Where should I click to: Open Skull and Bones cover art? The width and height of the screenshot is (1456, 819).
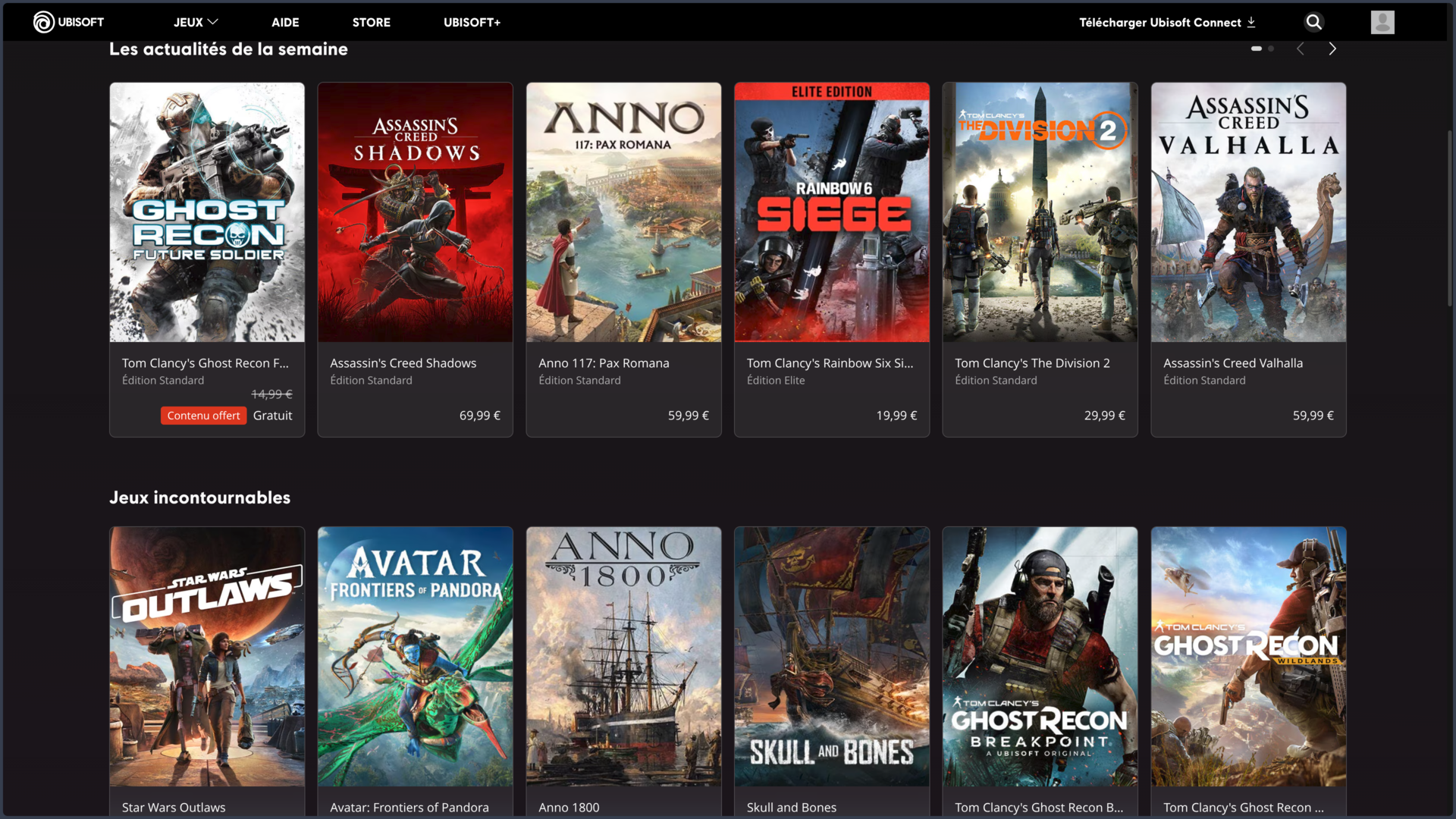click(x=832, y=657)
